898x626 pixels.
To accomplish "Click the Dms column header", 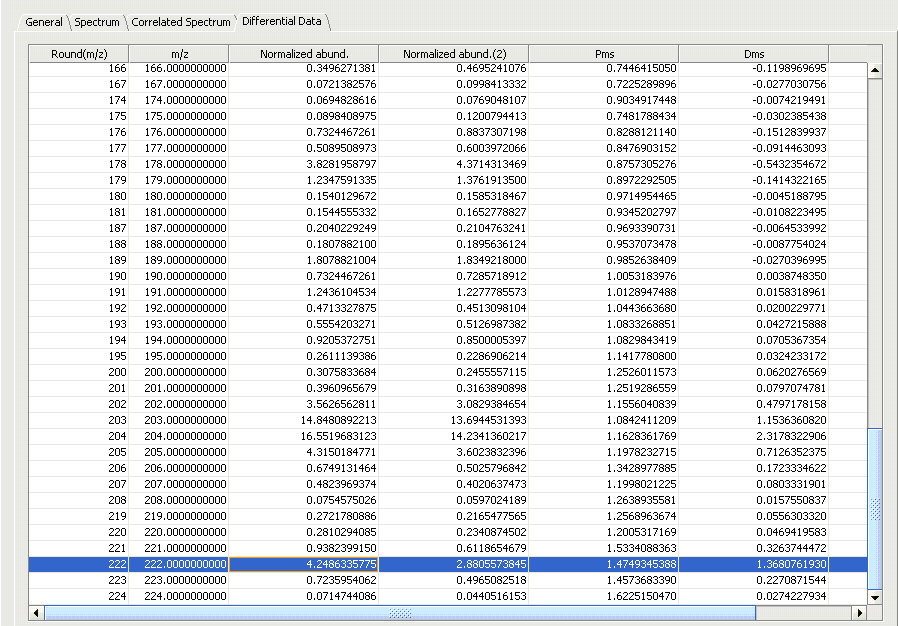I will (753, 53).
